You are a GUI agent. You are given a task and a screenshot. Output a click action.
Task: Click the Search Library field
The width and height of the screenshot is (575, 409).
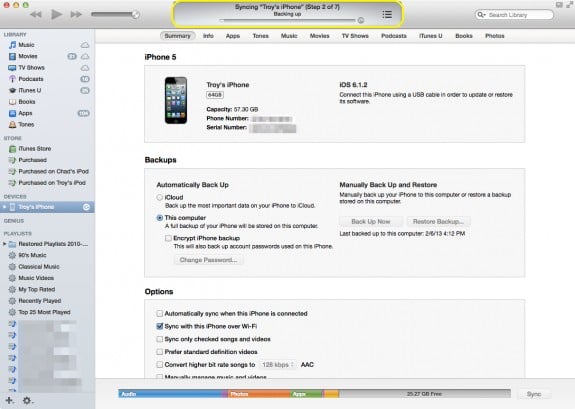(x=514, y=15)
